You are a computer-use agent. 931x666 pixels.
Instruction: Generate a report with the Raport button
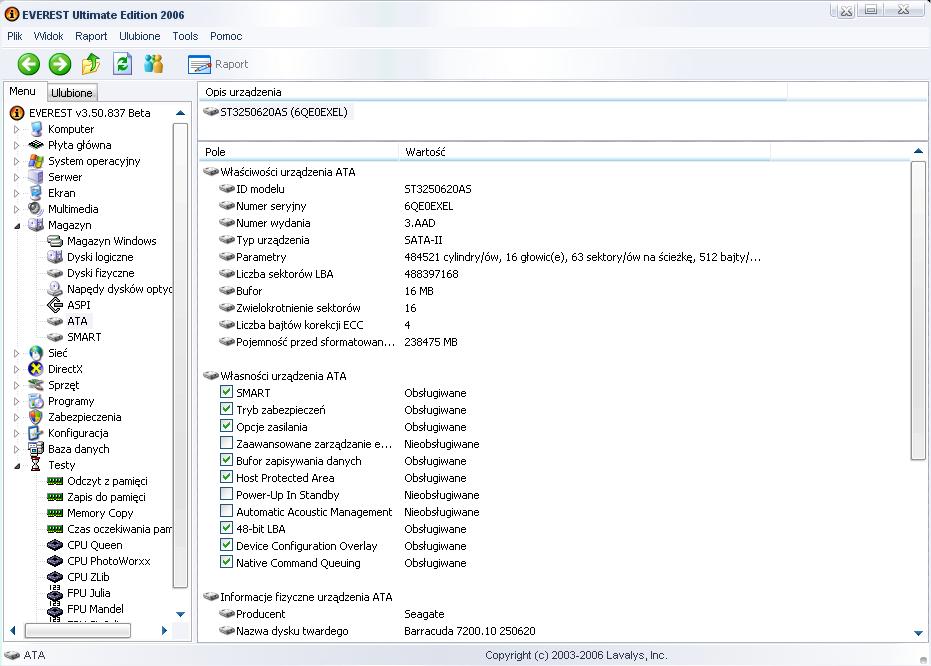218,64
